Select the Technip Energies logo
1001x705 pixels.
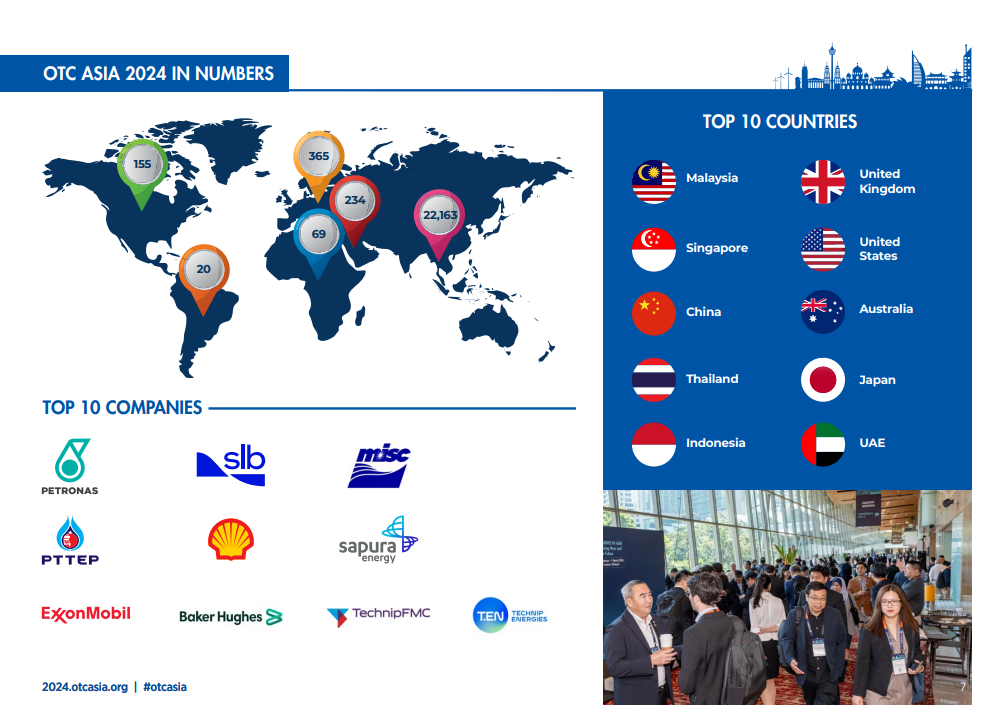511,615
